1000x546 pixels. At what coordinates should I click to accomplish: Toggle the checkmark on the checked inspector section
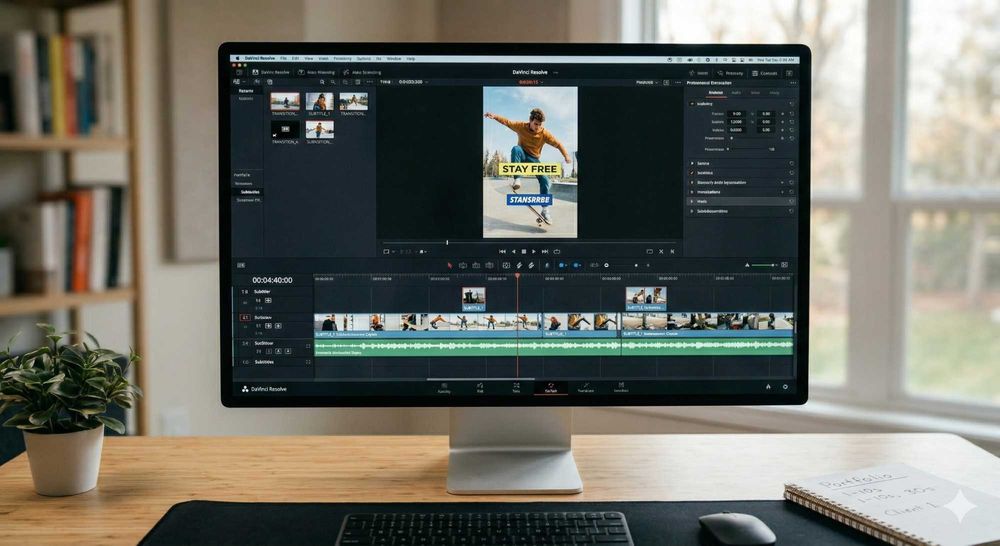point(692,173)
